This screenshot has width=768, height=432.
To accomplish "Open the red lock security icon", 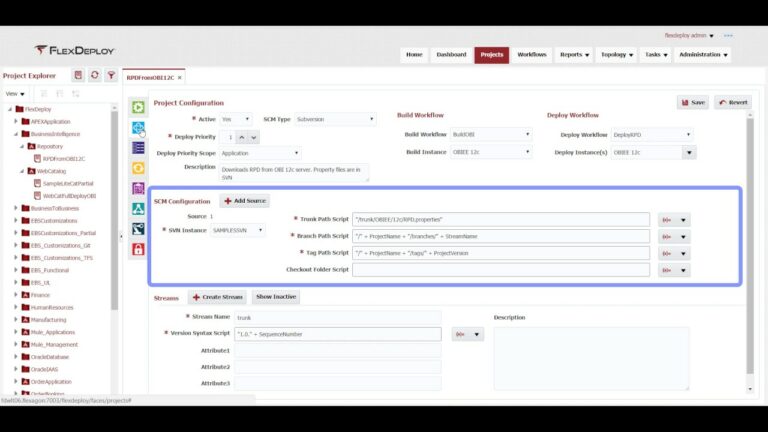I will [x=138, y=249].
